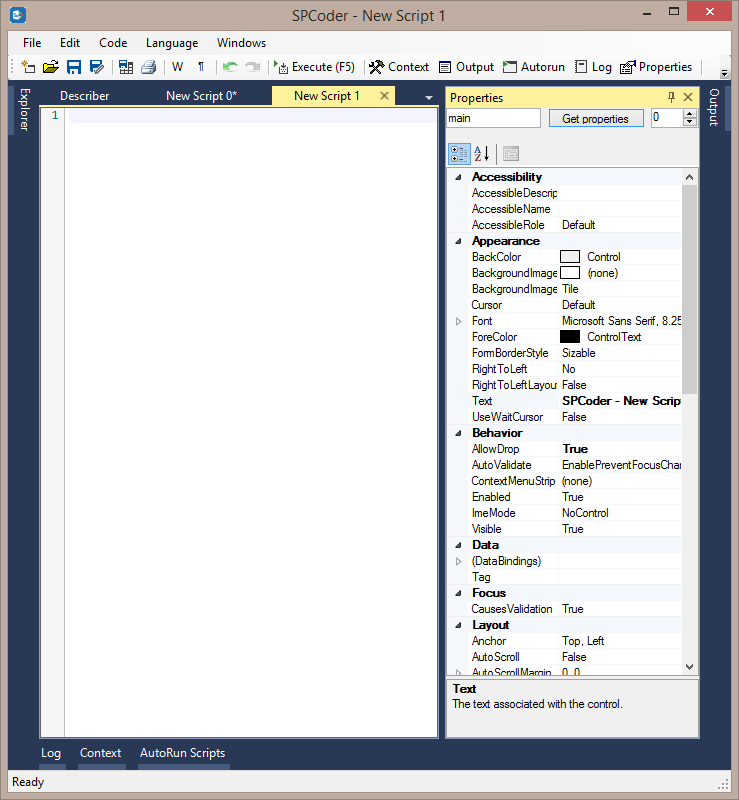739x800 pixels.
Task: Expand the Explorer side panel
Action: coord(24,109)
